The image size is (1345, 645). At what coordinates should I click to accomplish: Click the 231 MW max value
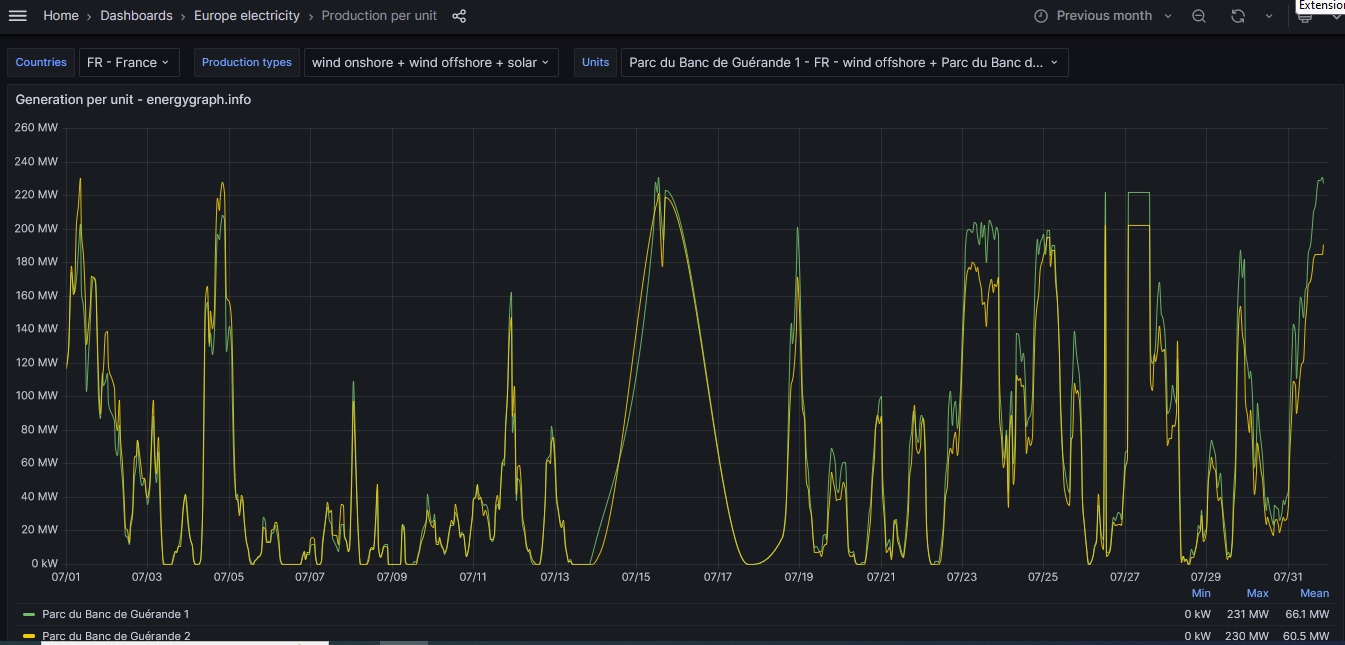point(1250,614)
